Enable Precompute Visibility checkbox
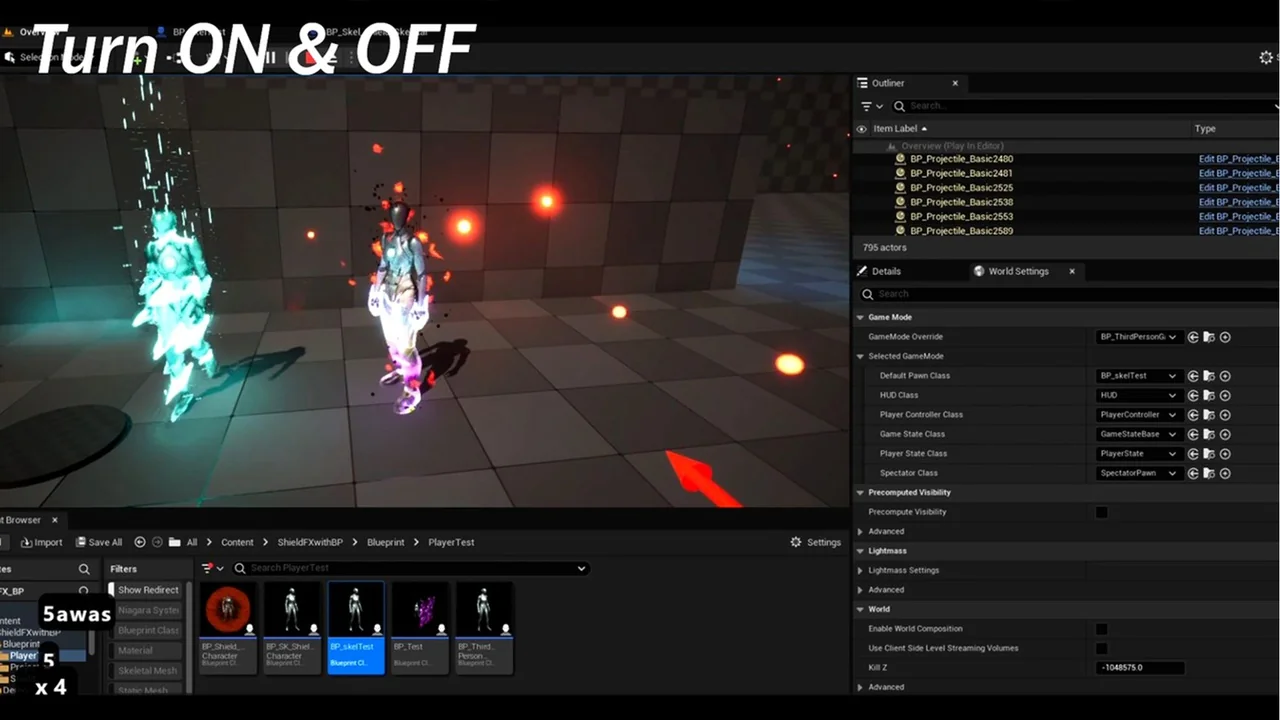The height and width of the screenshot is (720, 1280). click(x=1101, y=512)
